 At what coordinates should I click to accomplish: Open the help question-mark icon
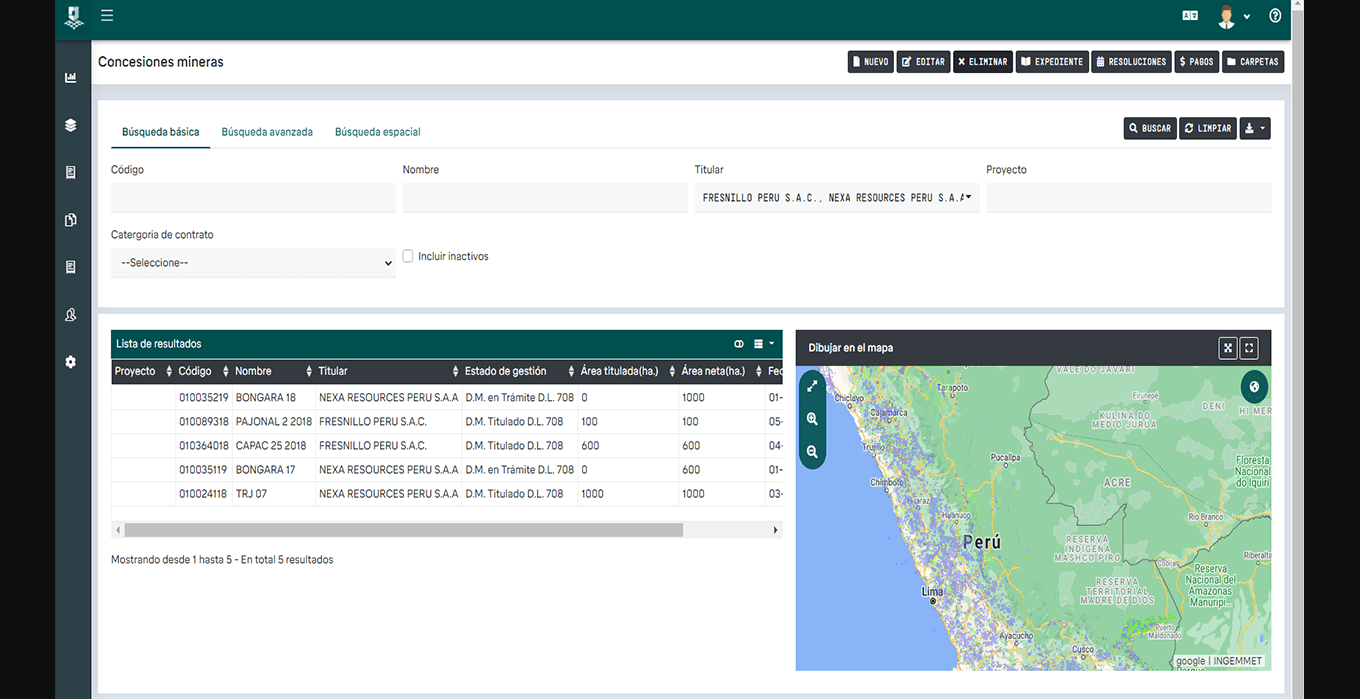tap(1275, 16)
